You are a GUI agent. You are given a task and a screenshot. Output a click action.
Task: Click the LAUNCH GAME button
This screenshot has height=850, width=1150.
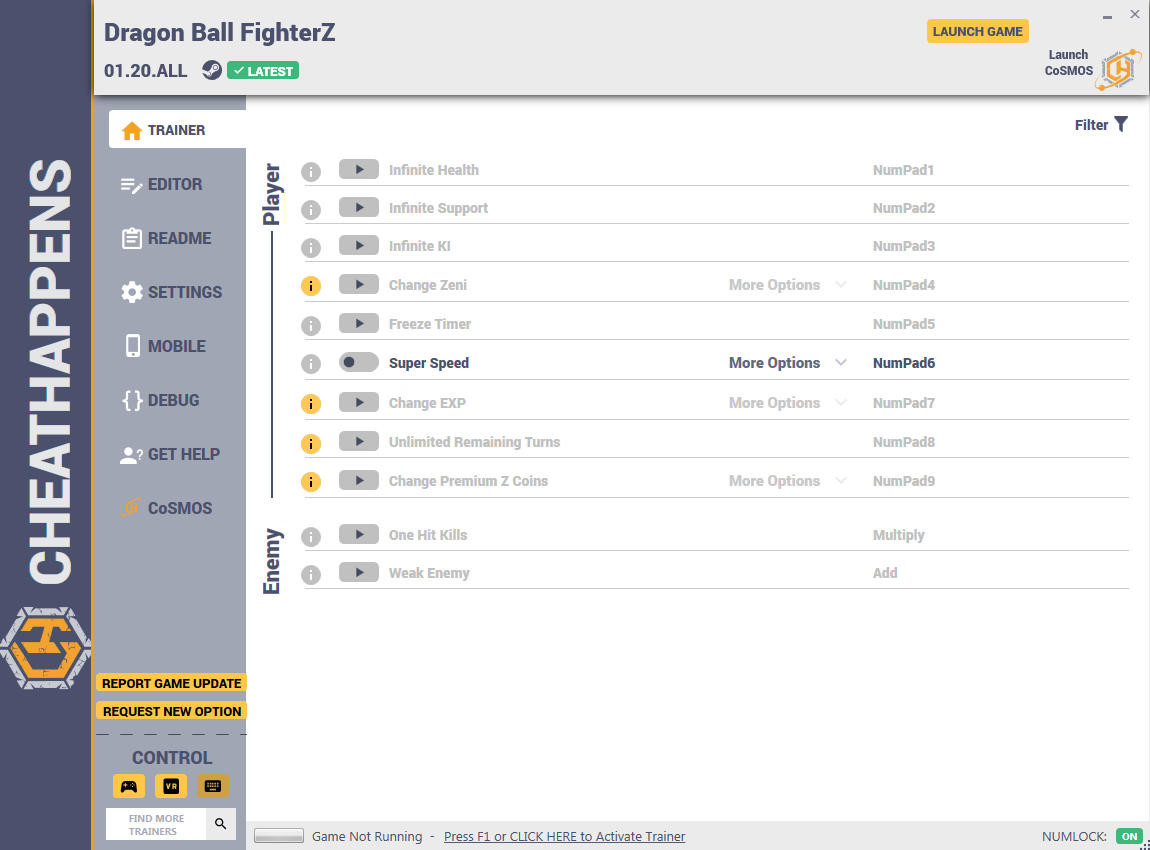pos(978,32)
